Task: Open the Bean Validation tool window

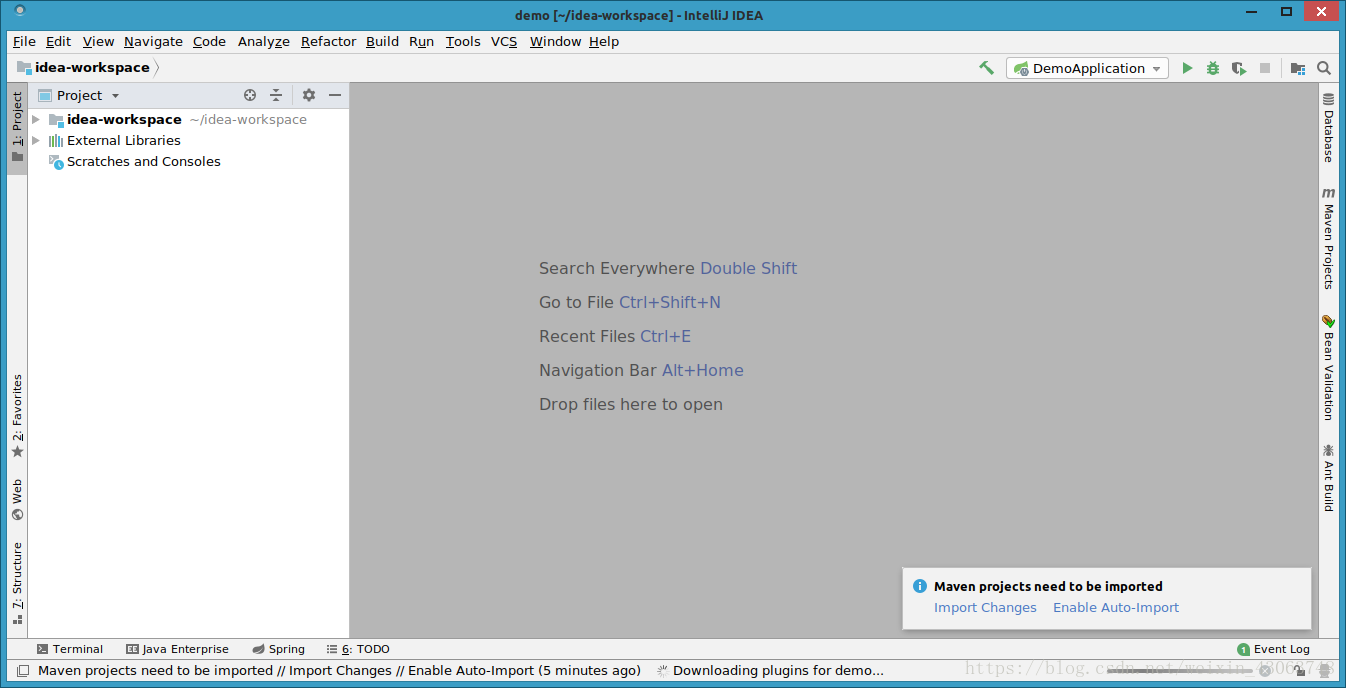Action: coord(1328,367)
